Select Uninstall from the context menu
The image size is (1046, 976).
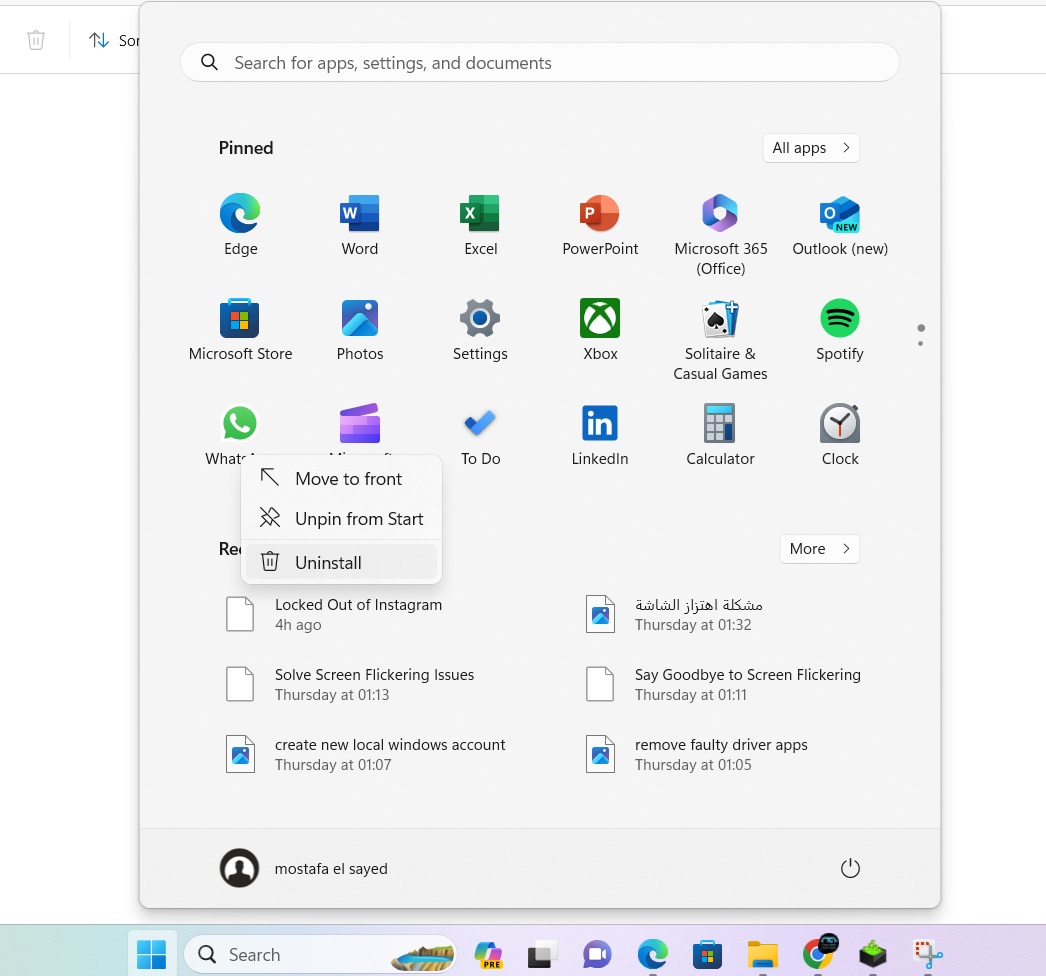pos(341,562)
